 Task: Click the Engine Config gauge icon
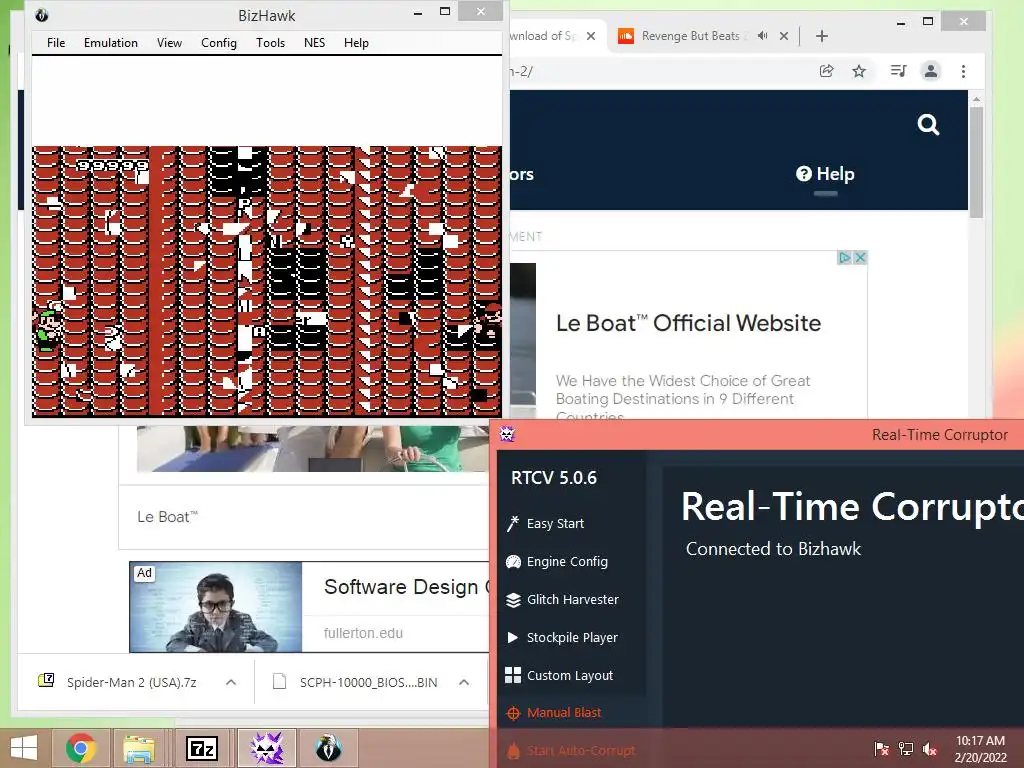(x=513, y=562)
